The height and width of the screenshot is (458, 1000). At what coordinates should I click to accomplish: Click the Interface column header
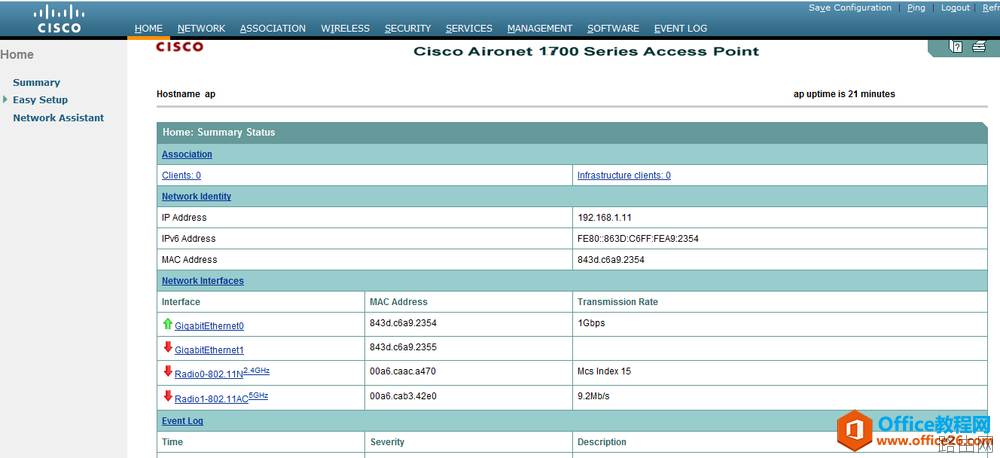(x=180, y=302)
